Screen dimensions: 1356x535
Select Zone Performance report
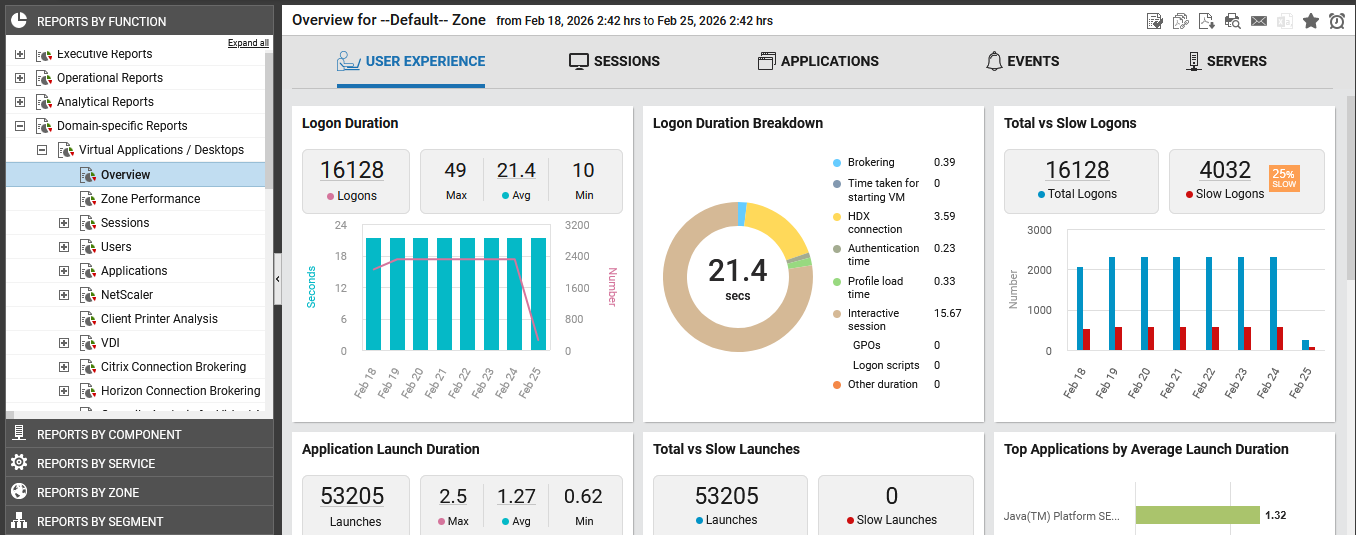point(150,199)
